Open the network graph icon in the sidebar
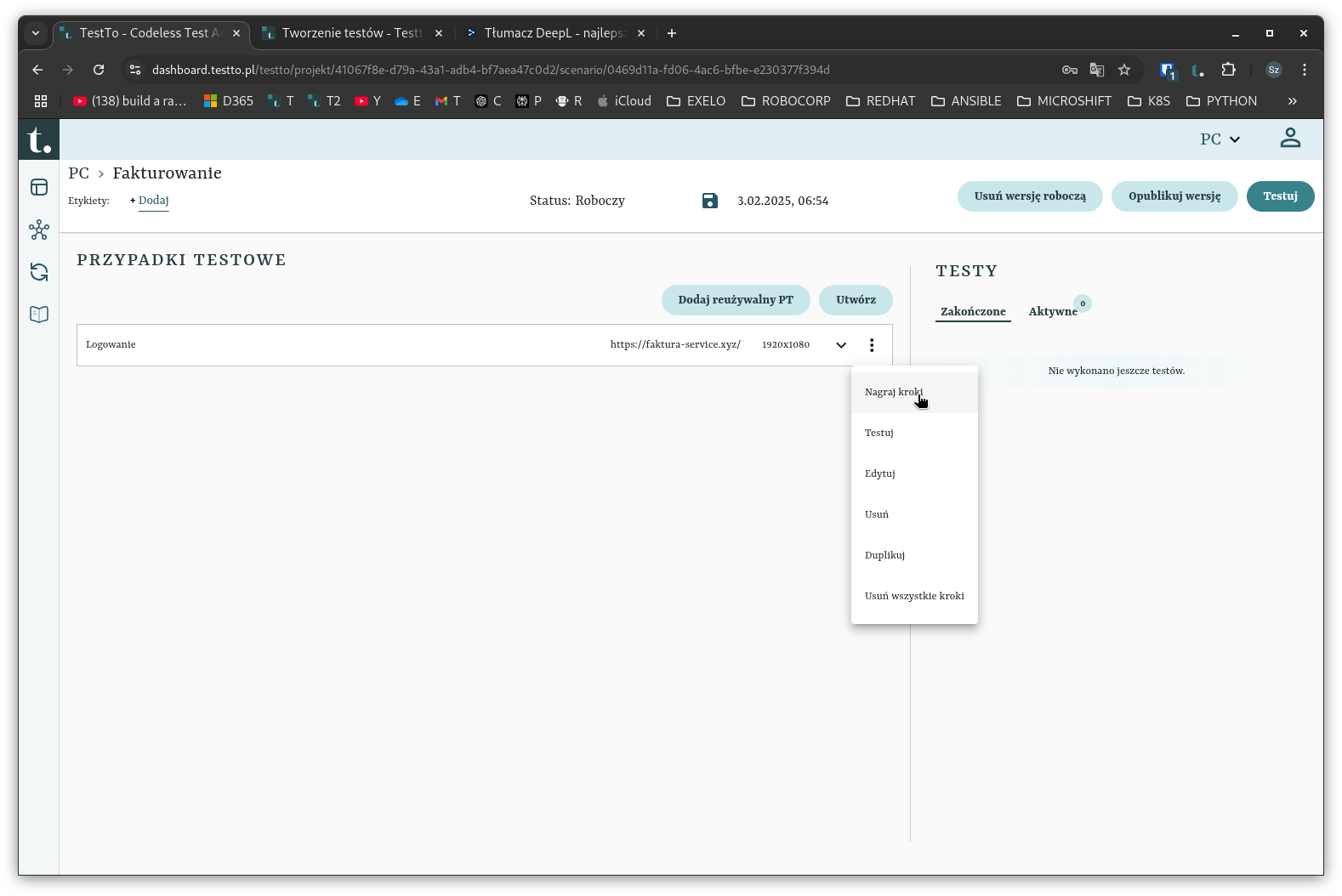1342x896 pixels. pyautogui.click(x=39, y=230)
